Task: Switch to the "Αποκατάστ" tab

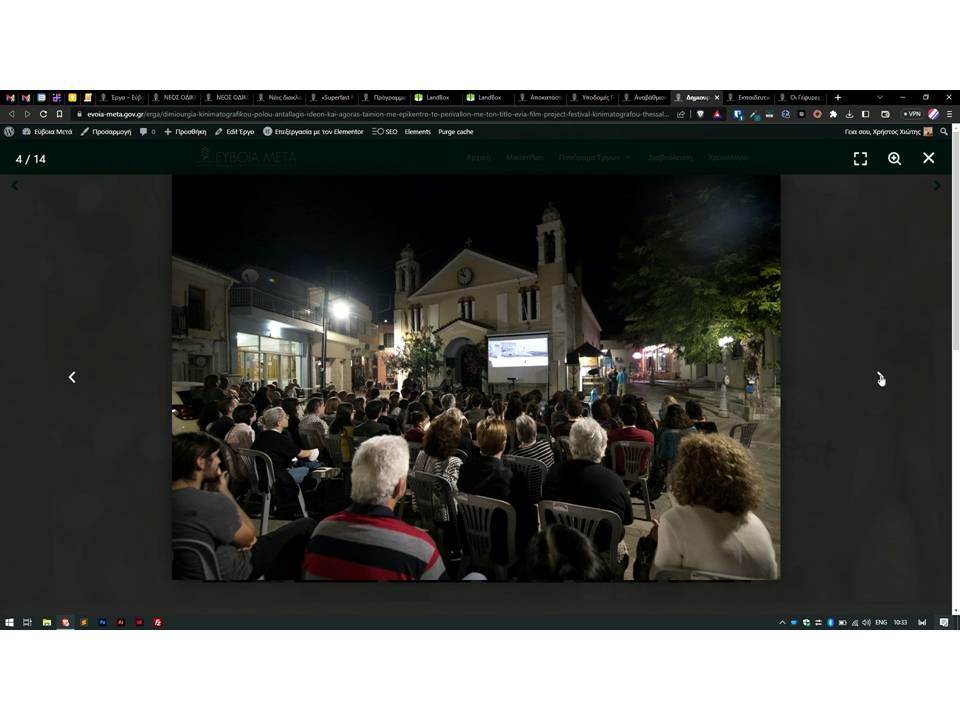Action: pos(539,97)
